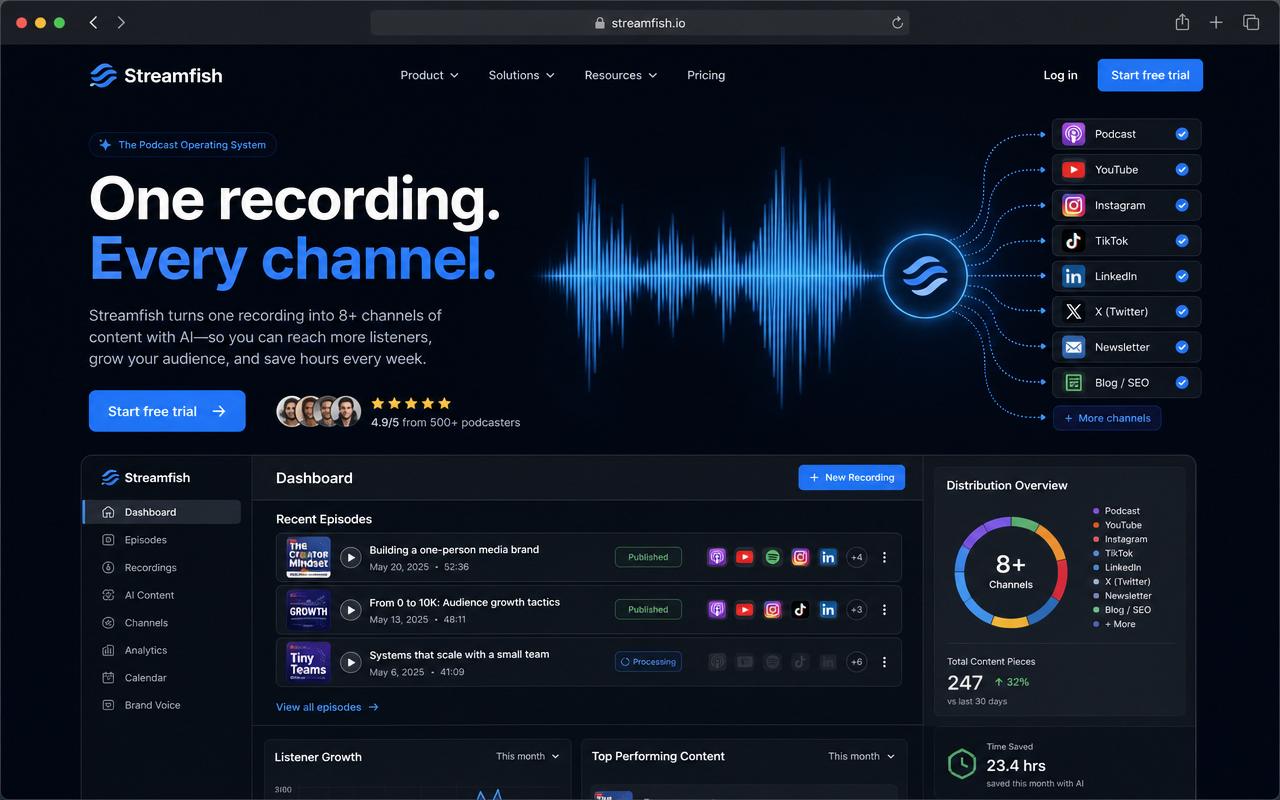Screen dimensions: 1280x800
Task: Expand the Solutions menu in the header
Action: tap(522, 75)
